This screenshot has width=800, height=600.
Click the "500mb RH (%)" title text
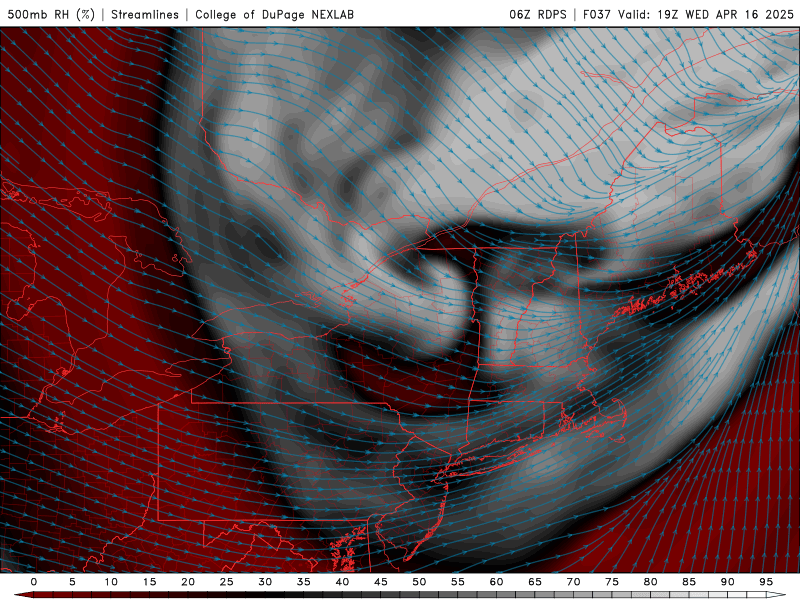pyautogui.click(x=51, y=14)
